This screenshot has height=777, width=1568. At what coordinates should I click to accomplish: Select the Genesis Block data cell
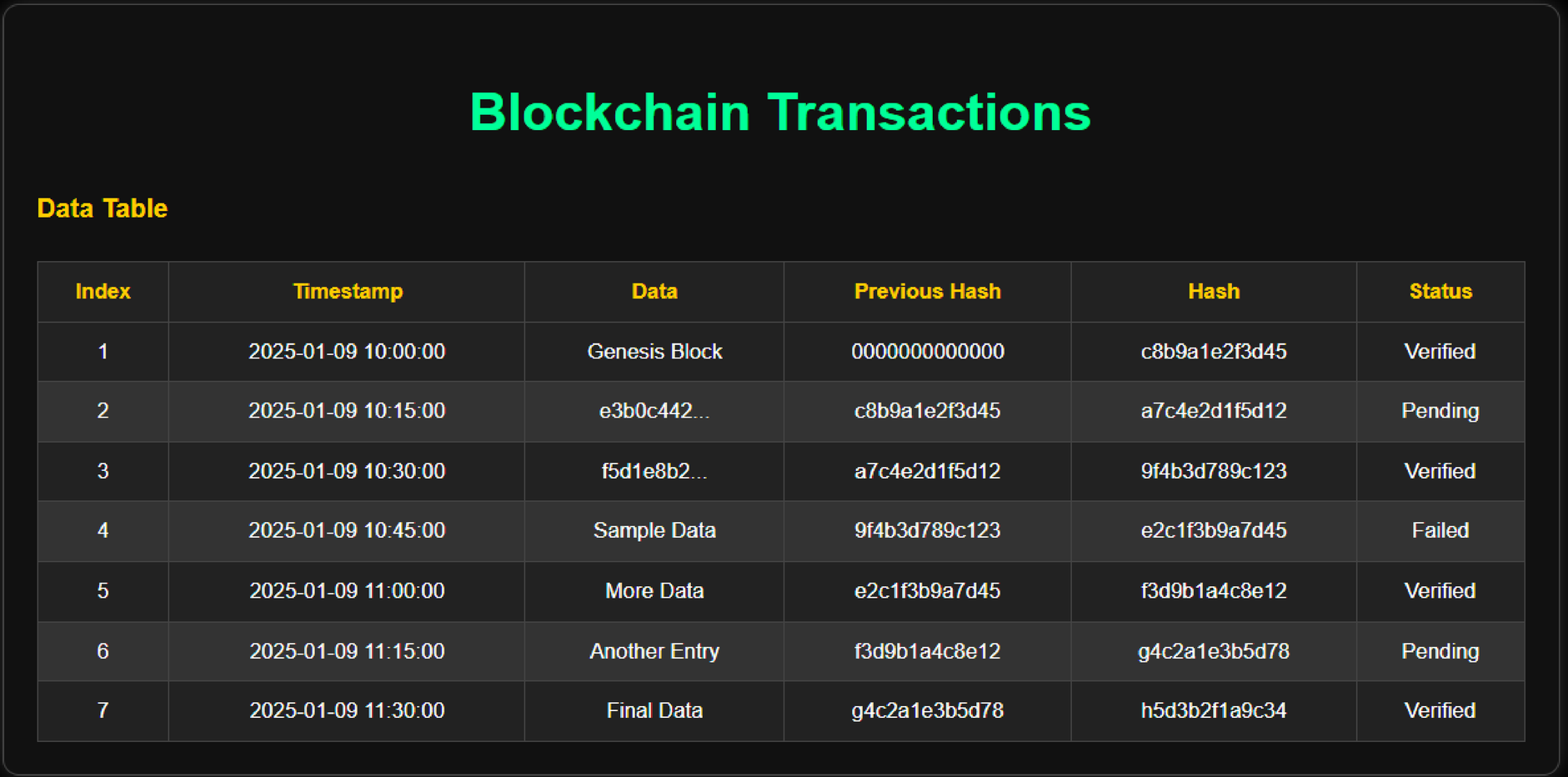point(654,352)
